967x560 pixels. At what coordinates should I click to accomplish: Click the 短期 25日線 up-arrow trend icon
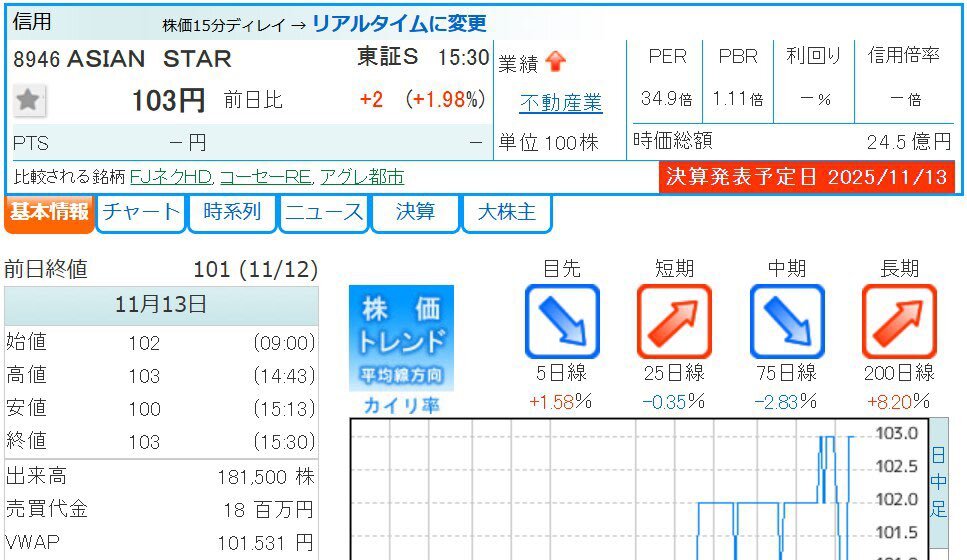(674, 321)
